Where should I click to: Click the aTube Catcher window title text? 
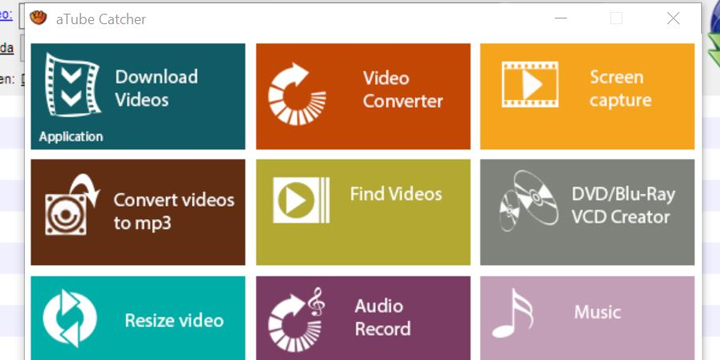click(101, 19)
